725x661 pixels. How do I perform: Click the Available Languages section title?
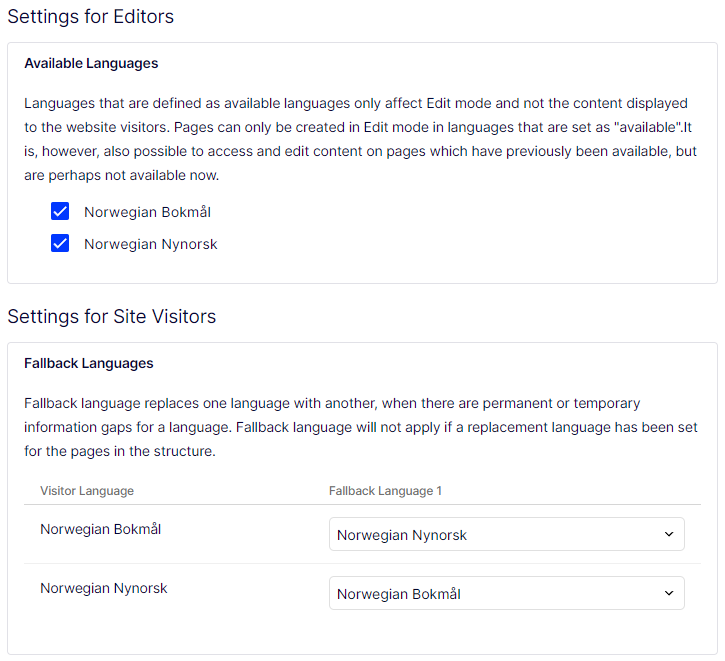91,63
